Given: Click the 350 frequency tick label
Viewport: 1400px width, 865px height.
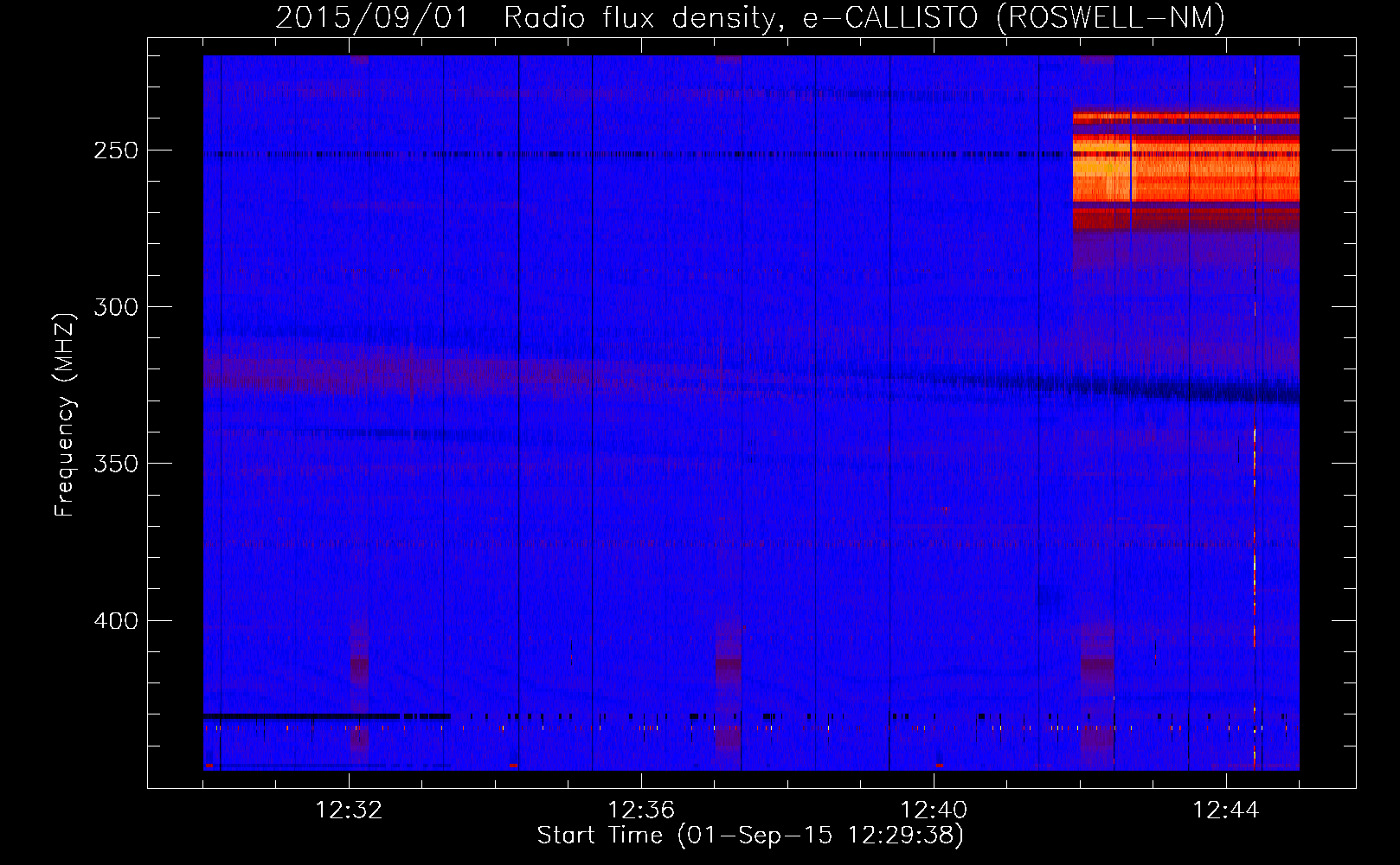Looking at the screenshot, I should point(116,464).
